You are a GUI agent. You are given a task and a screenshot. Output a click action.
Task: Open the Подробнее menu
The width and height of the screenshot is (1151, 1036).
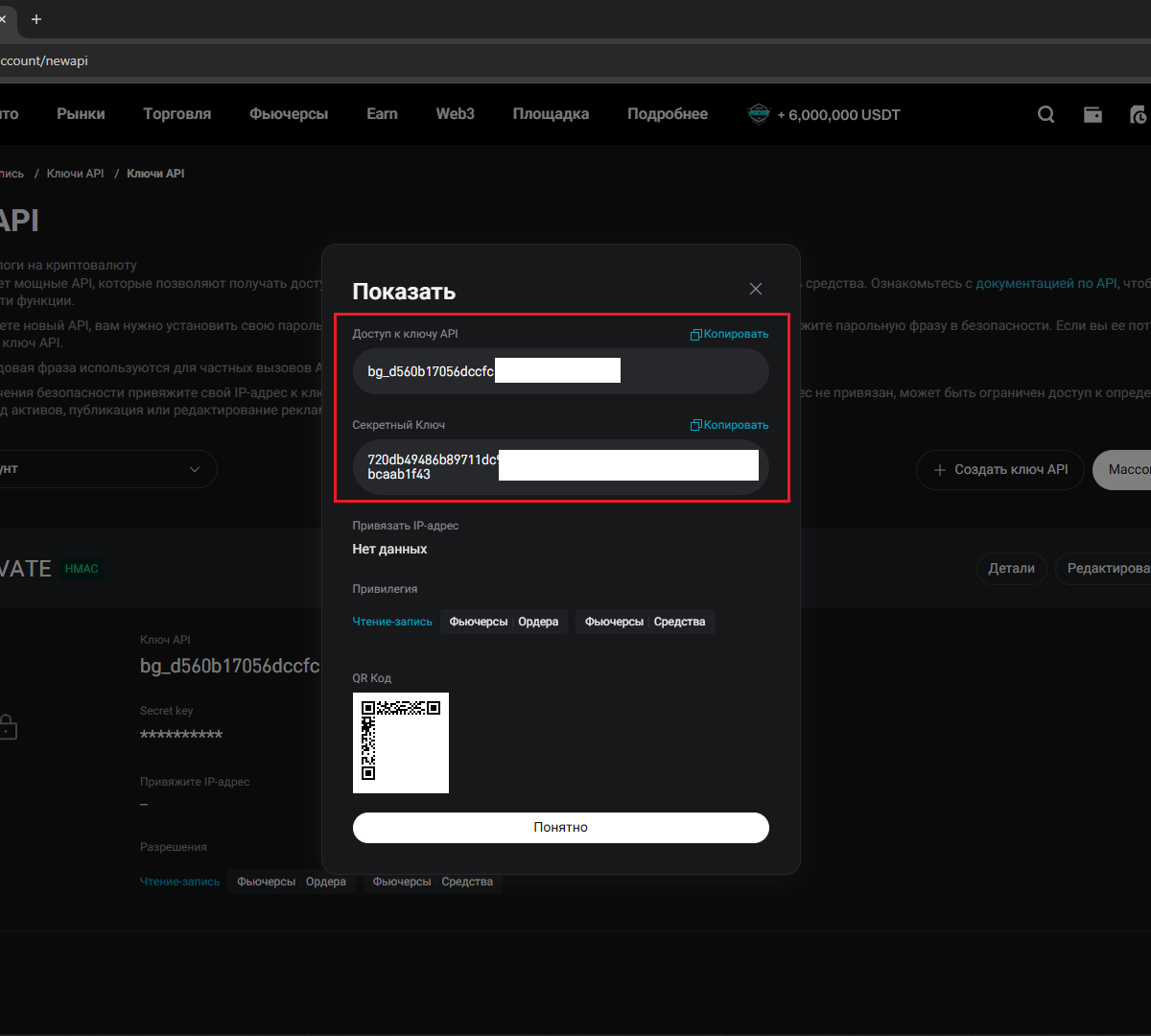click(x=668, y=113)
